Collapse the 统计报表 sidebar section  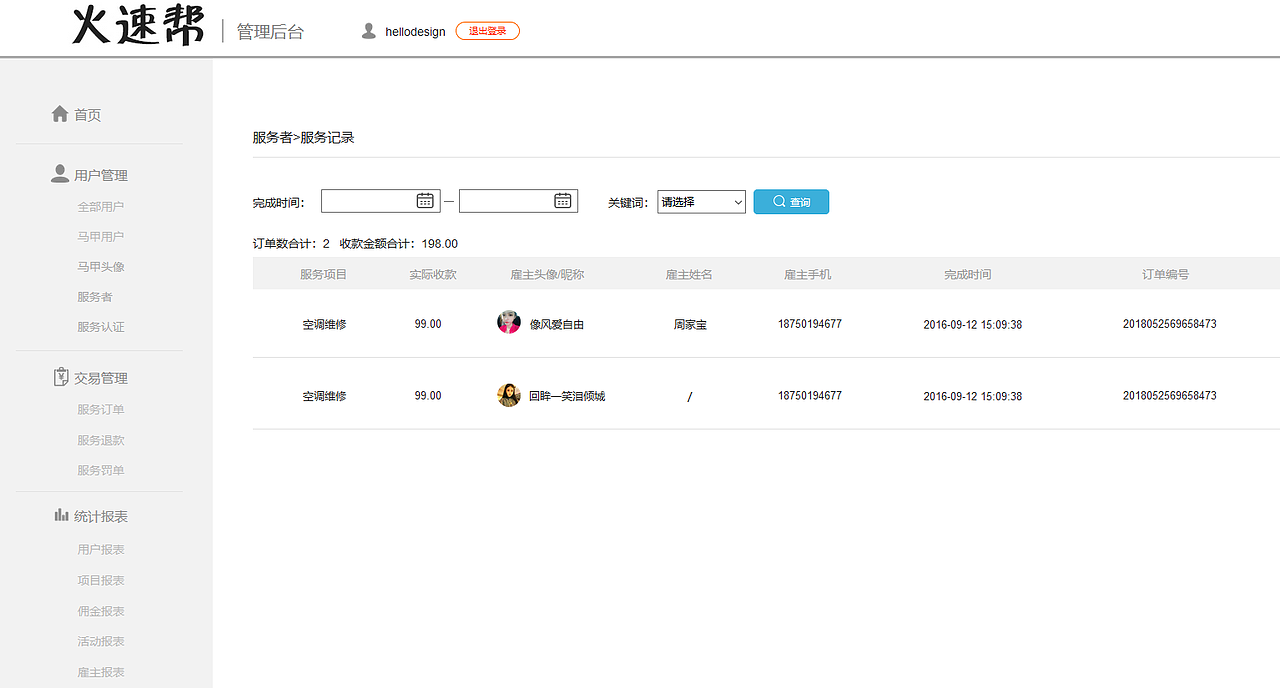[99, 514]
